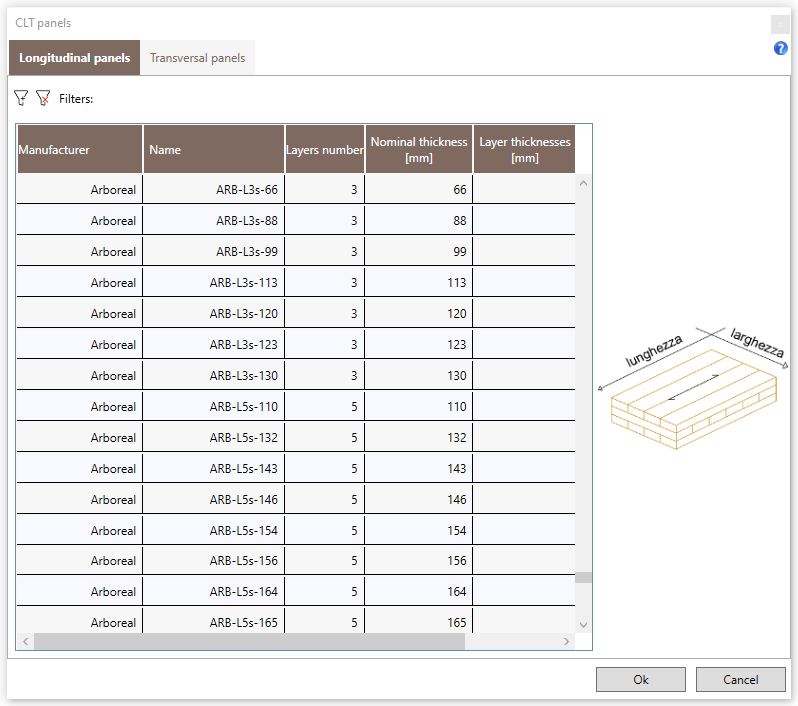This screenshot has width=798, height=706.
Task: Click nominal thickness value 66
Action: coord(460,190)
